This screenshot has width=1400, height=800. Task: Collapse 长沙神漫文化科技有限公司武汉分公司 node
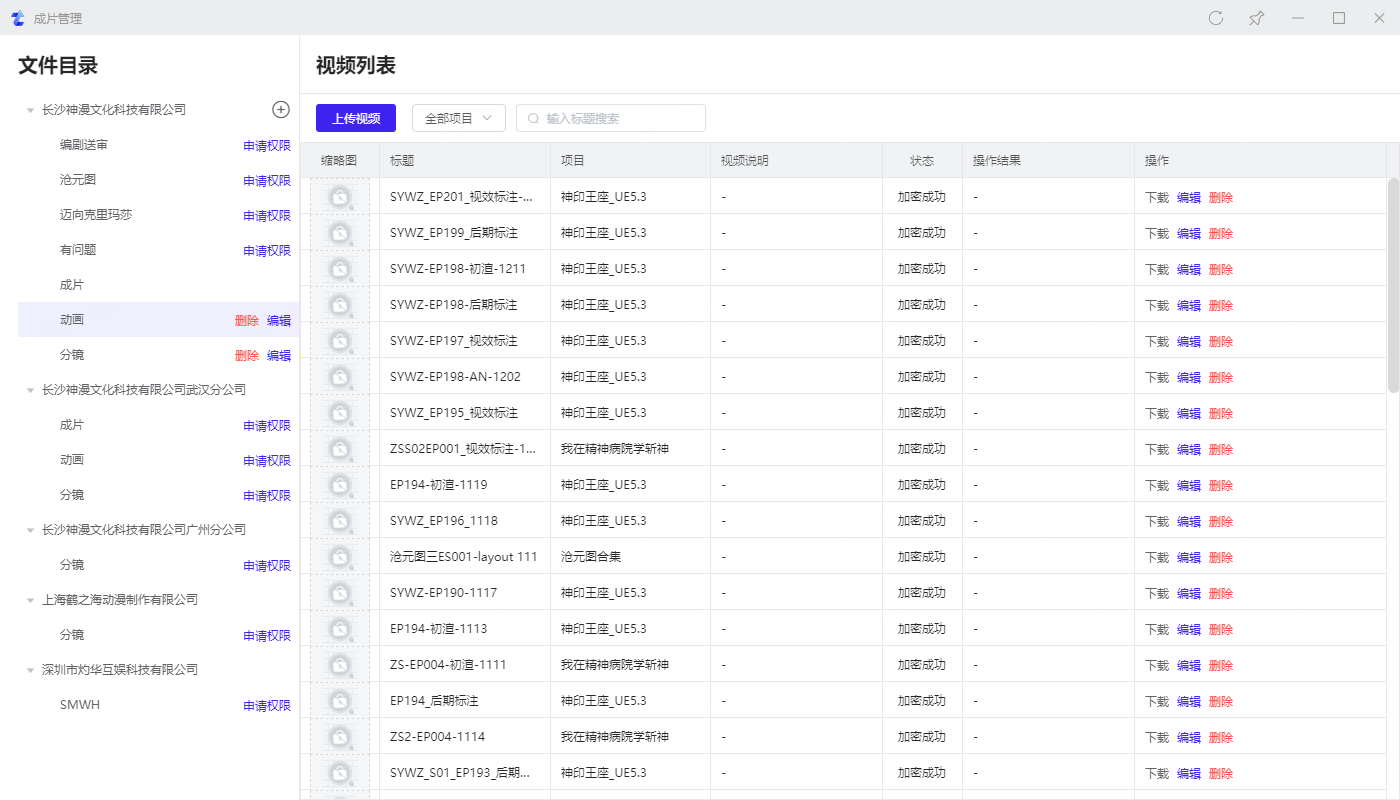point(30,390)
